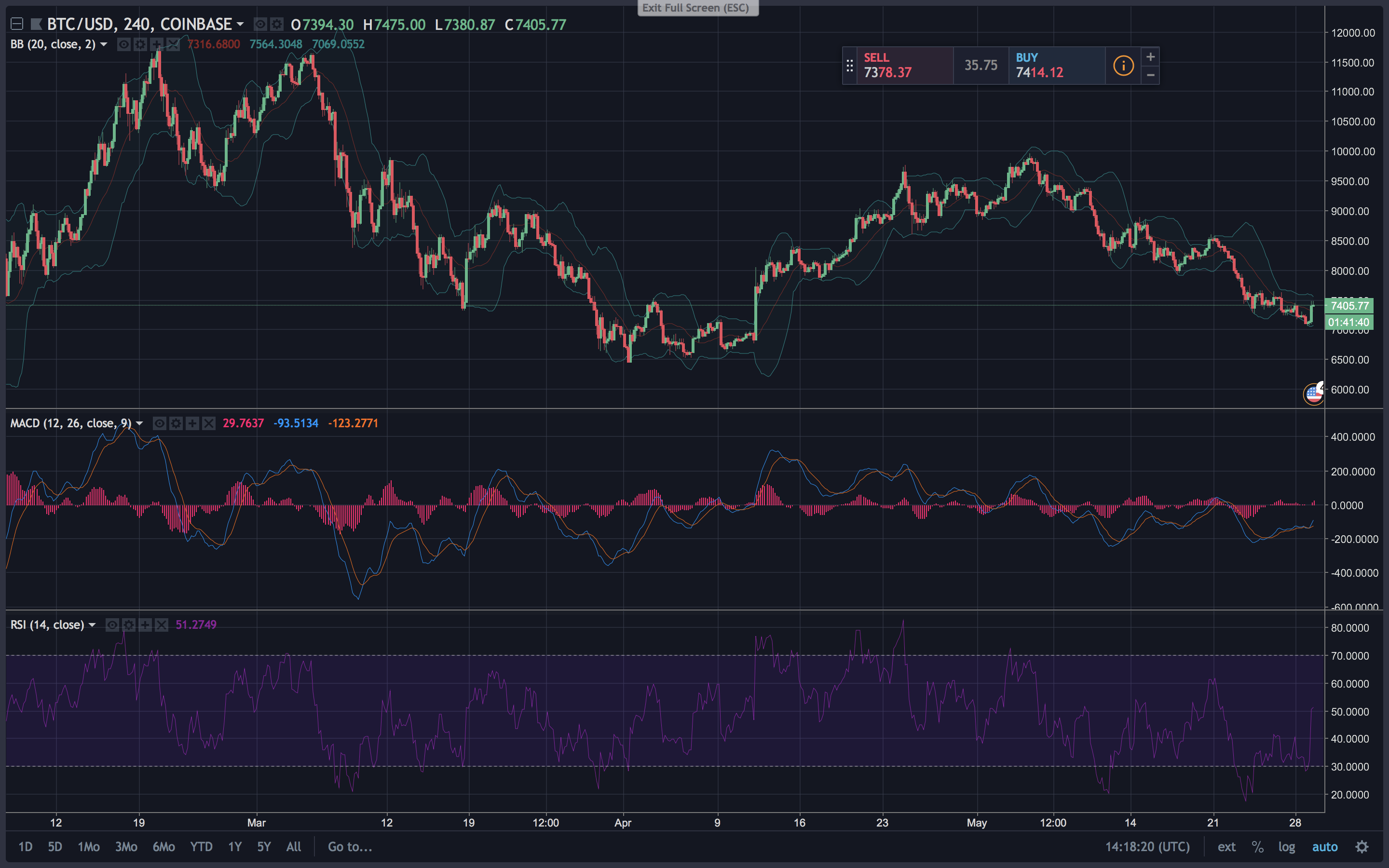Open the orange info icon in trading panel
Viewport: 1389px width, 868px height.
coord(1123,66)
